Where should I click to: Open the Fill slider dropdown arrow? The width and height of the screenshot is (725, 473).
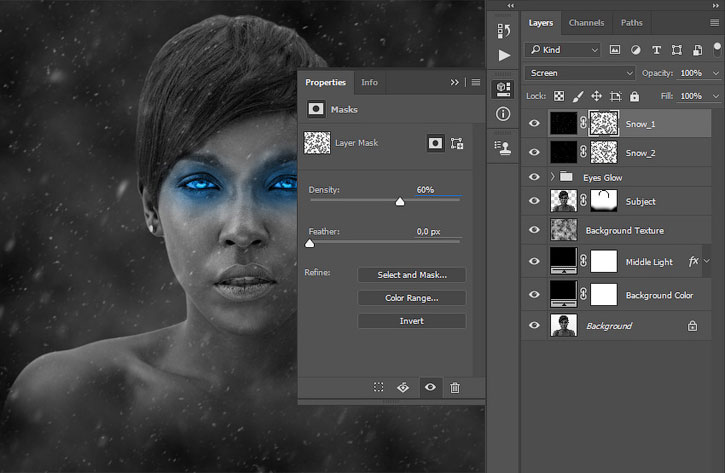click(716, 96)
